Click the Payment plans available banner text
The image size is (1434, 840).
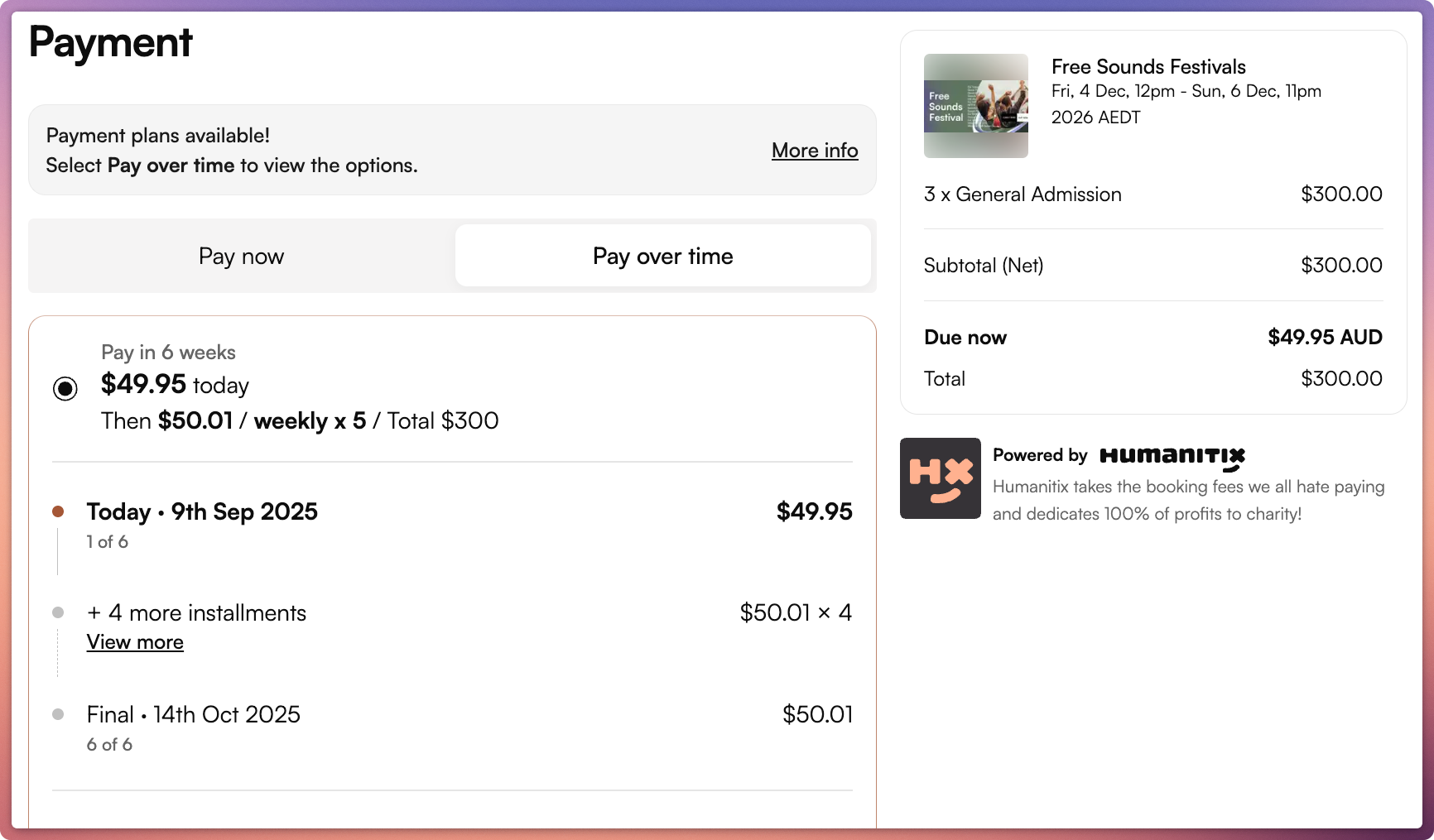click(157, 136)
